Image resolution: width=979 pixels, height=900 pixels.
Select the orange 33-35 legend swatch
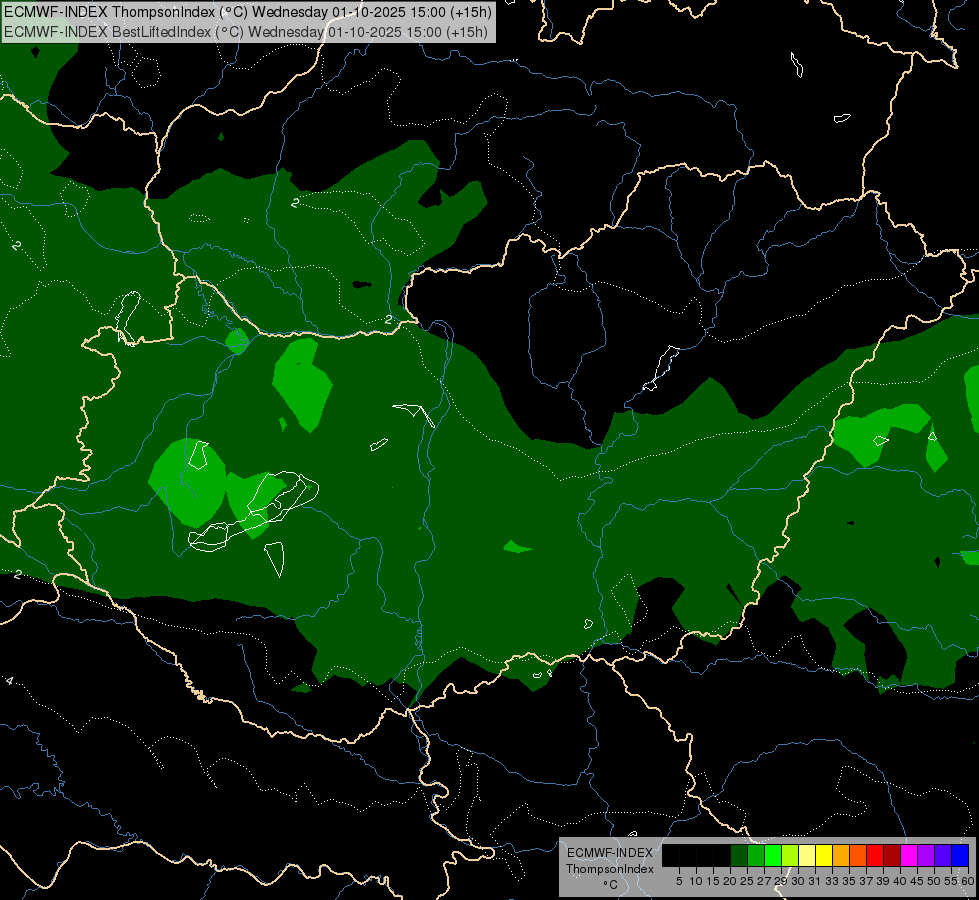click(841, 855)
